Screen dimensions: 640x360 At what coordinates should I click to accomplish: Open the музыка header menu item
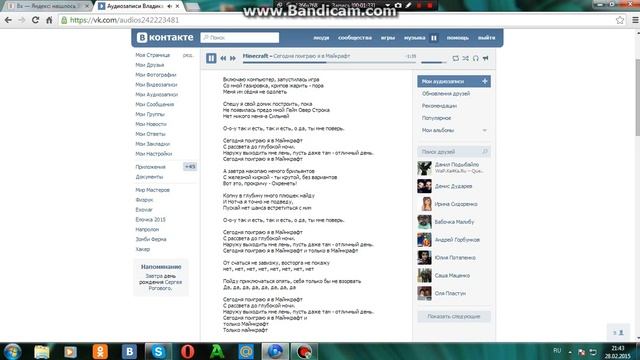[x=414, y=38]
